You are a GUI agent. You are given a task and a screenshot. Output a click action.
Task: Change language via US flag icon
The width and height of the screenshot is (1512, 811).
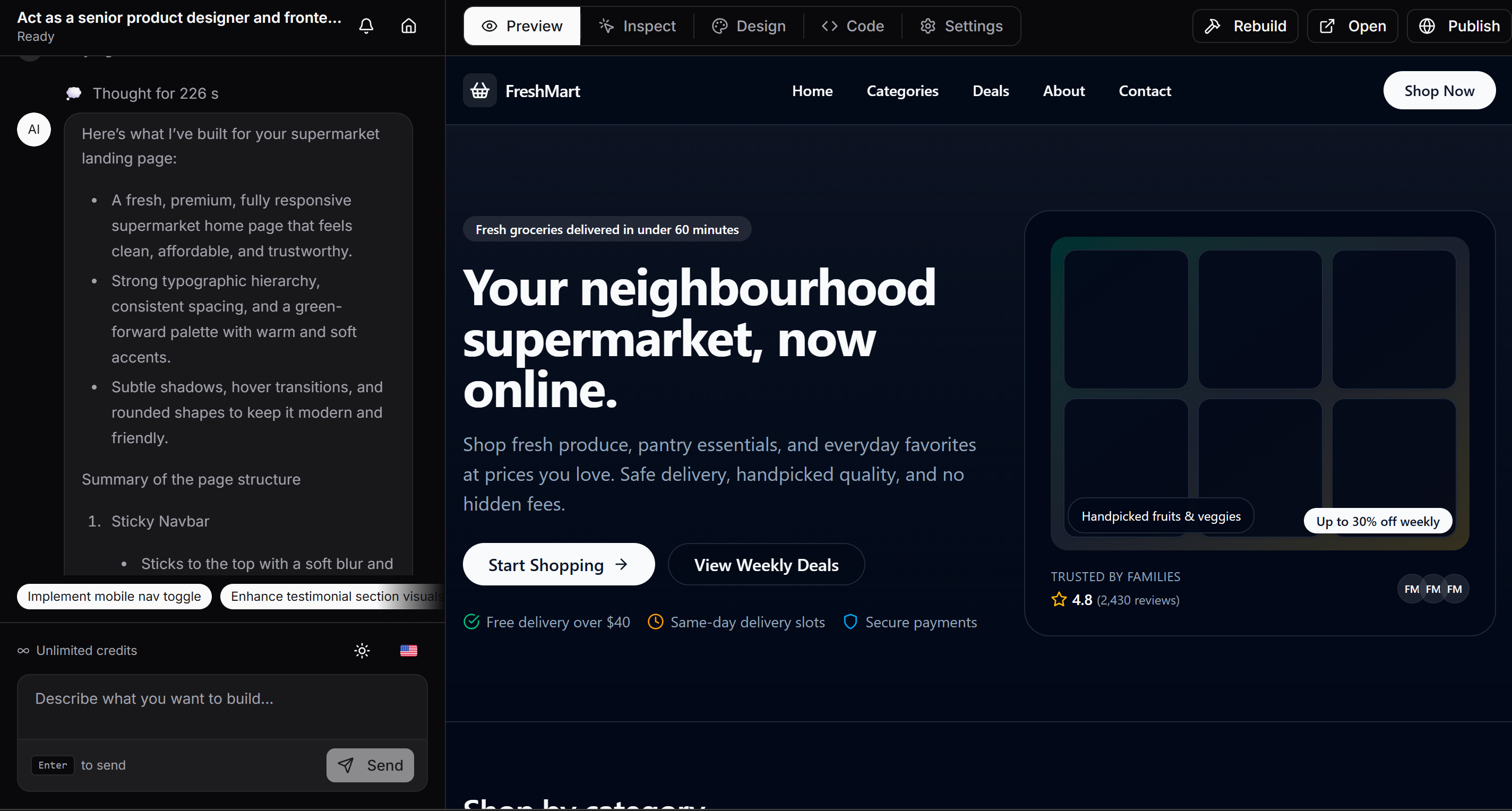pyautogui.click(x=408, y=650)
